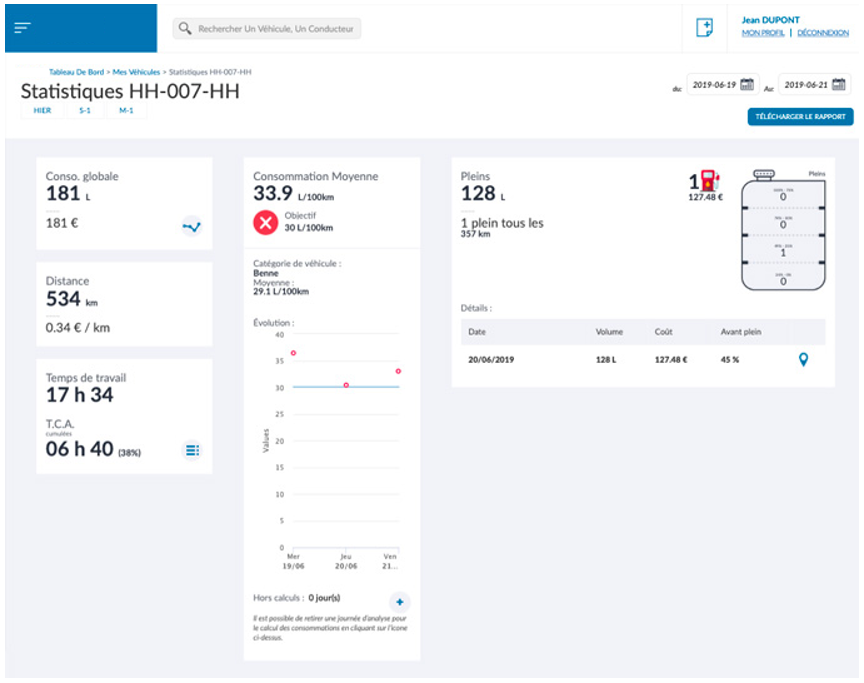Click the red objective failed X icon

point(265,222)
